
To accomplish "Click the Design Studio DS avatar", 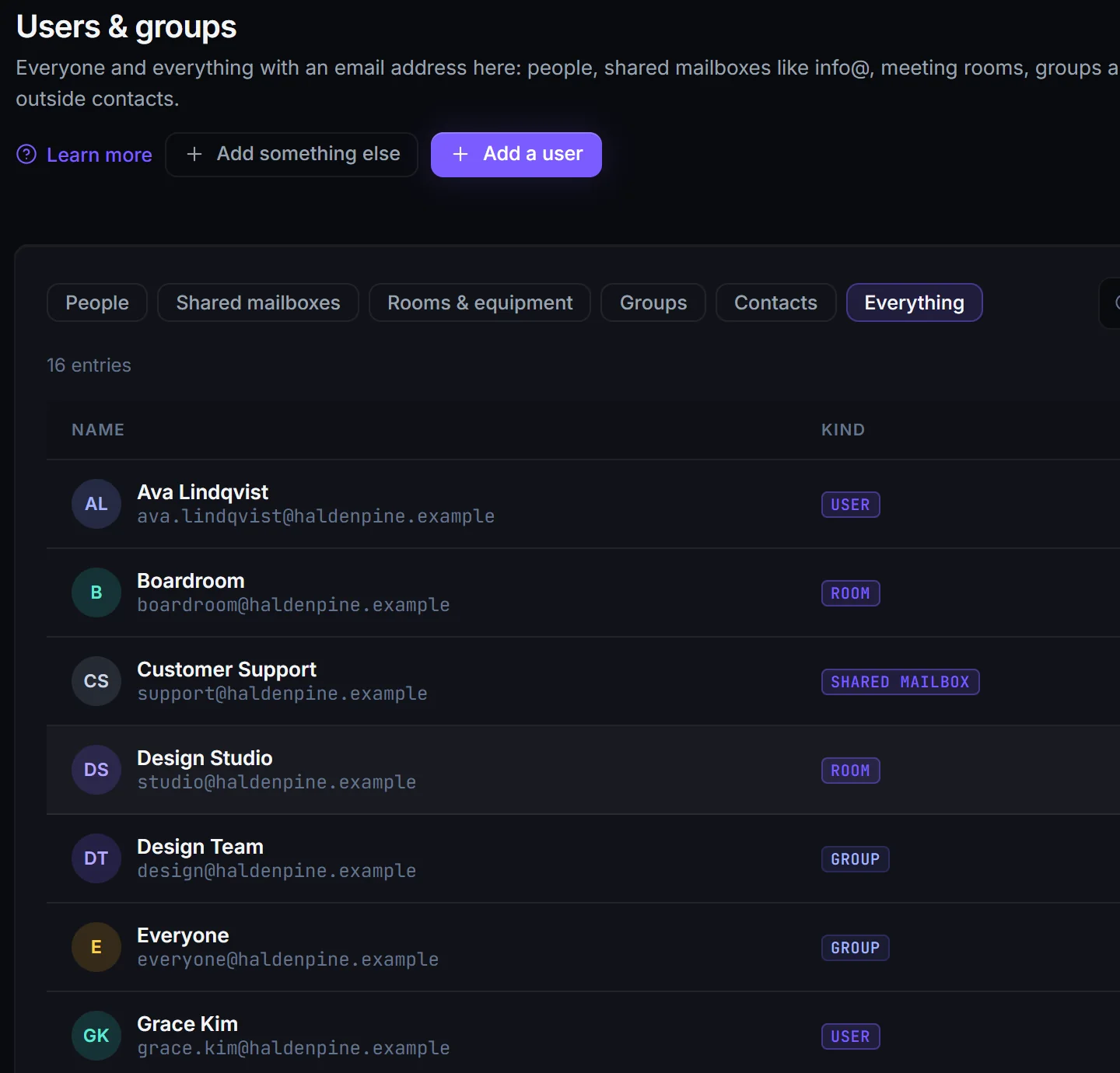I will 96,770.
